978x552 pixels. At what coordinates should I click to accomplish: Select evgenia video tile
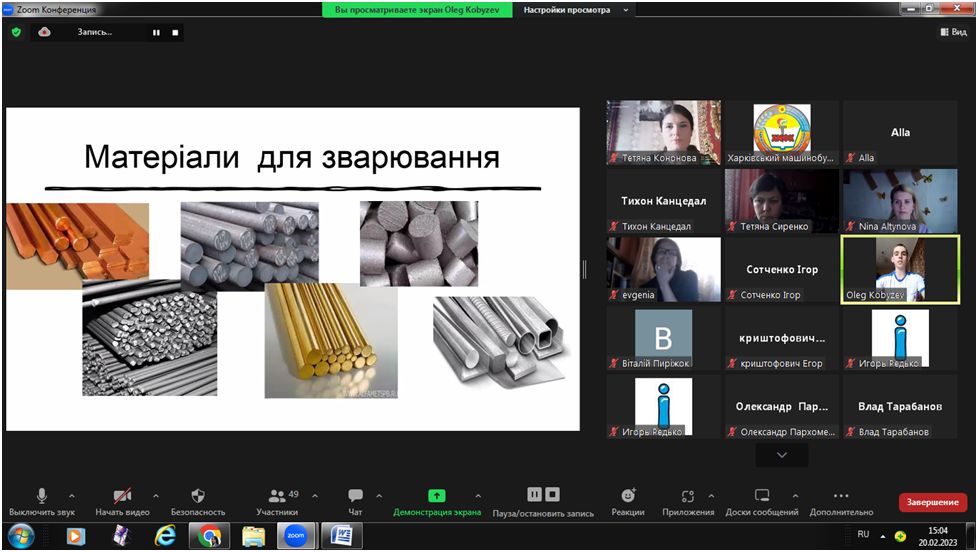pyautogui.click(x=664, y=269)
